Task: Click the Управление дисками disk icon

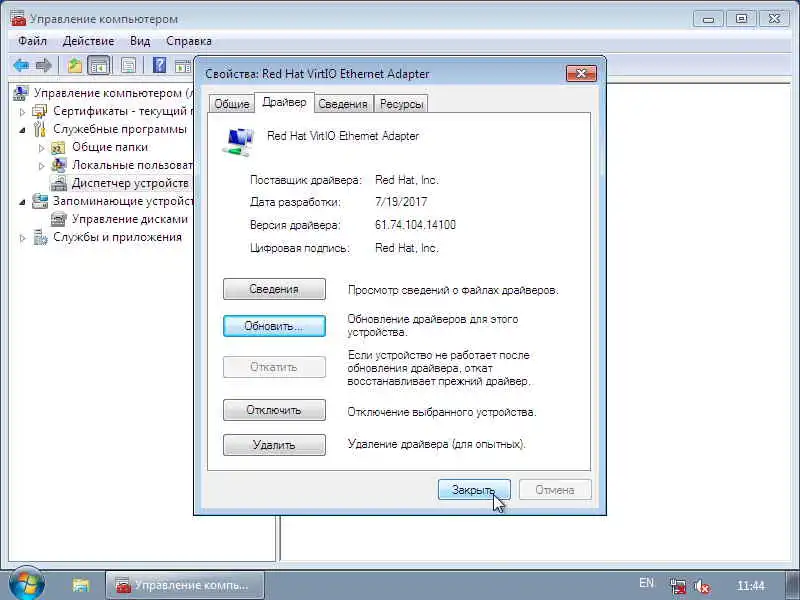Action: (x=58, y=219)
